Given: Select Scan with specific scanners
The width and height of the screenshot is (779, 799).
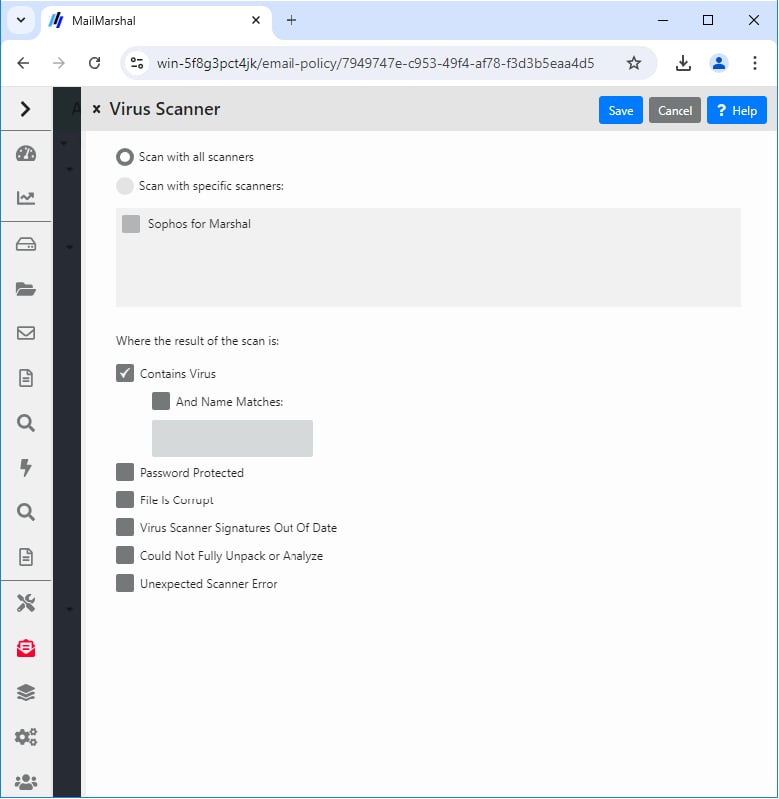Looking at the screenshot, I should (125, 186).
